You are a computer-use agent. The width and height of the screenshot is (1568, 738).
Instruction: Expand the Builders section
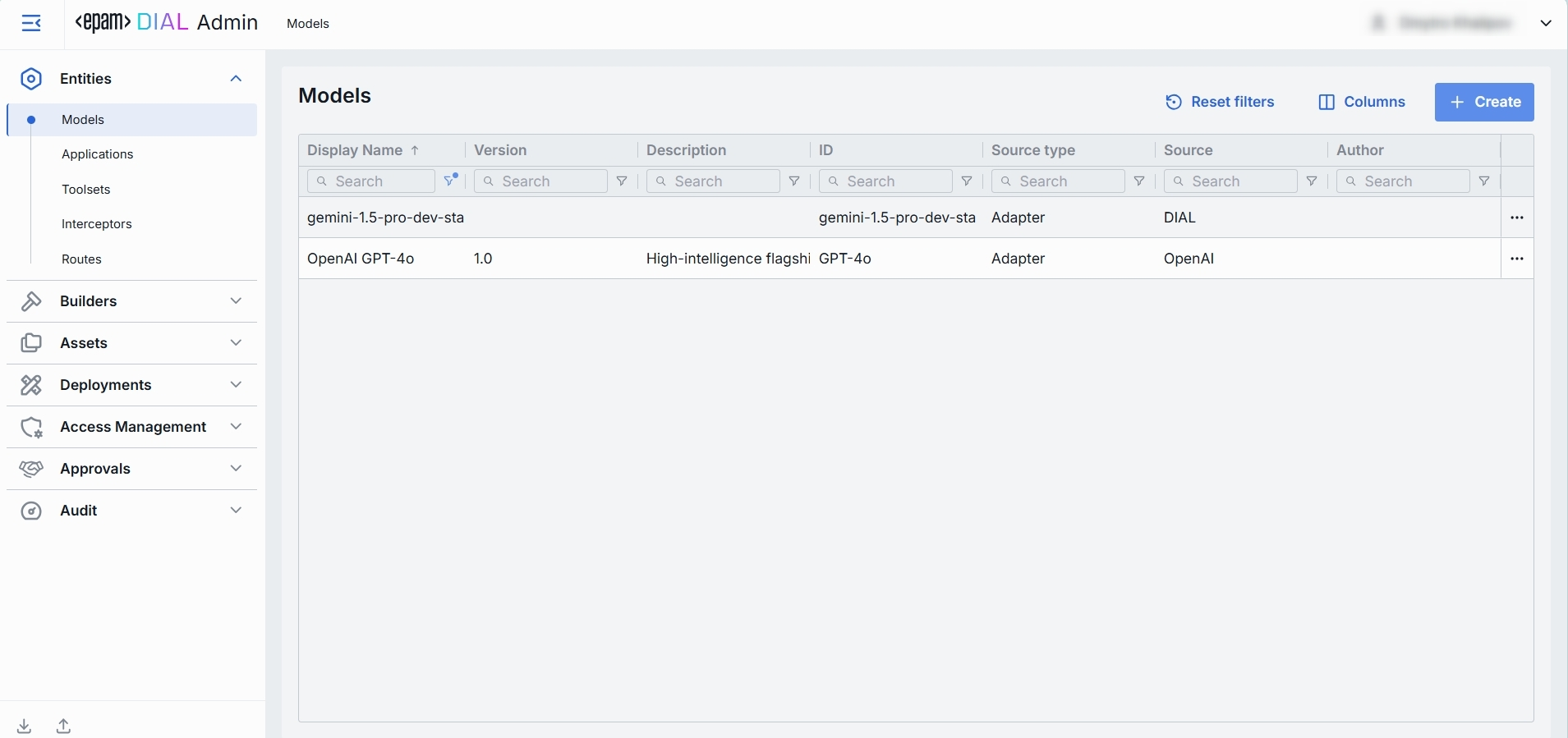pos(131,301)
